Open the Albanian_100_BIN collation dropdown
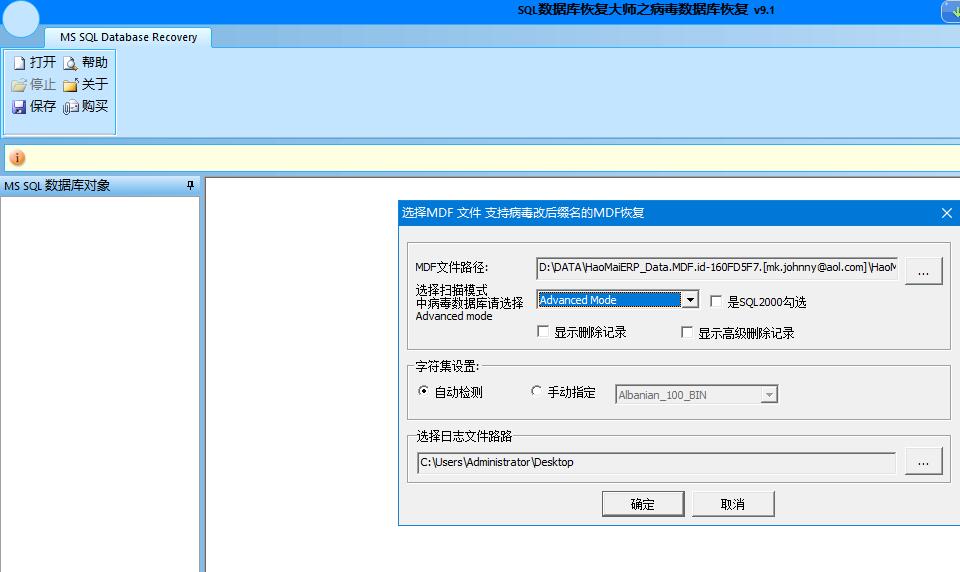The height and width of the screenshot is (572, 960). click(769, 395)
